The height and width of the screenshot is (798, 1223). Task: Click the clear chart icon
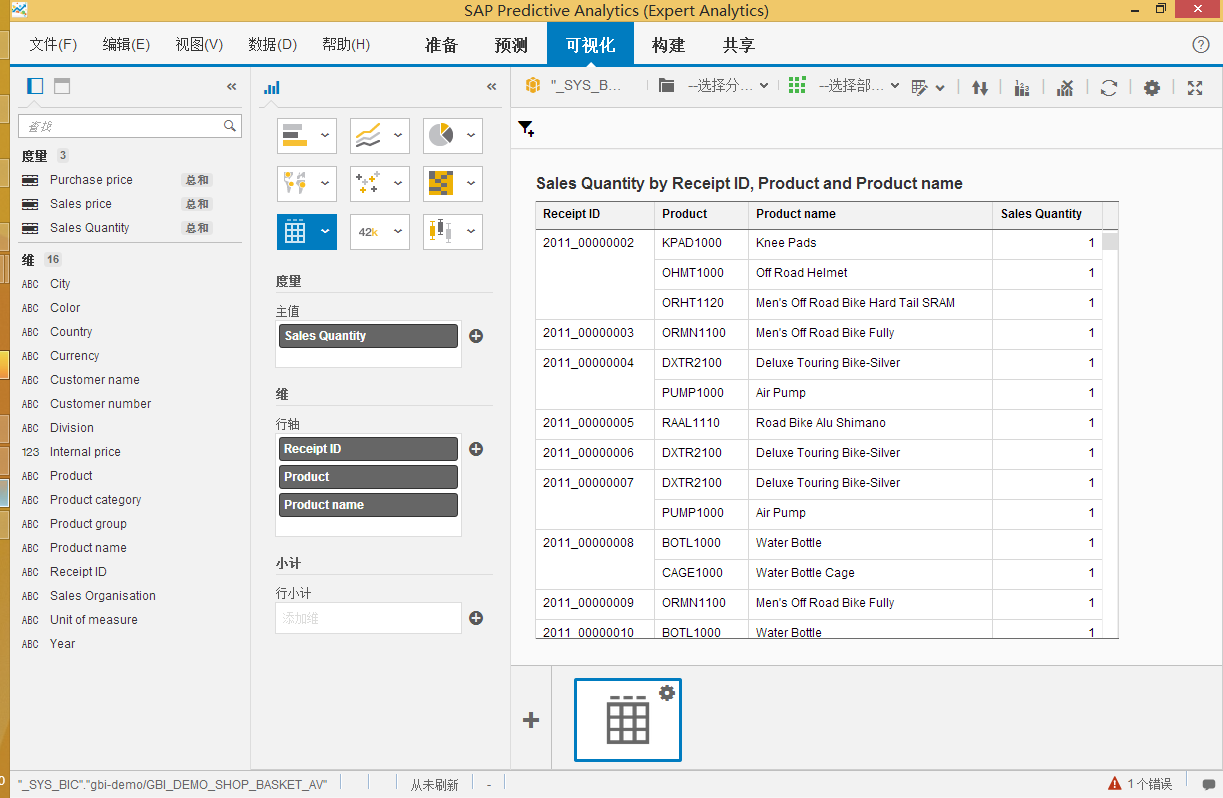[x=1066, y=87]
